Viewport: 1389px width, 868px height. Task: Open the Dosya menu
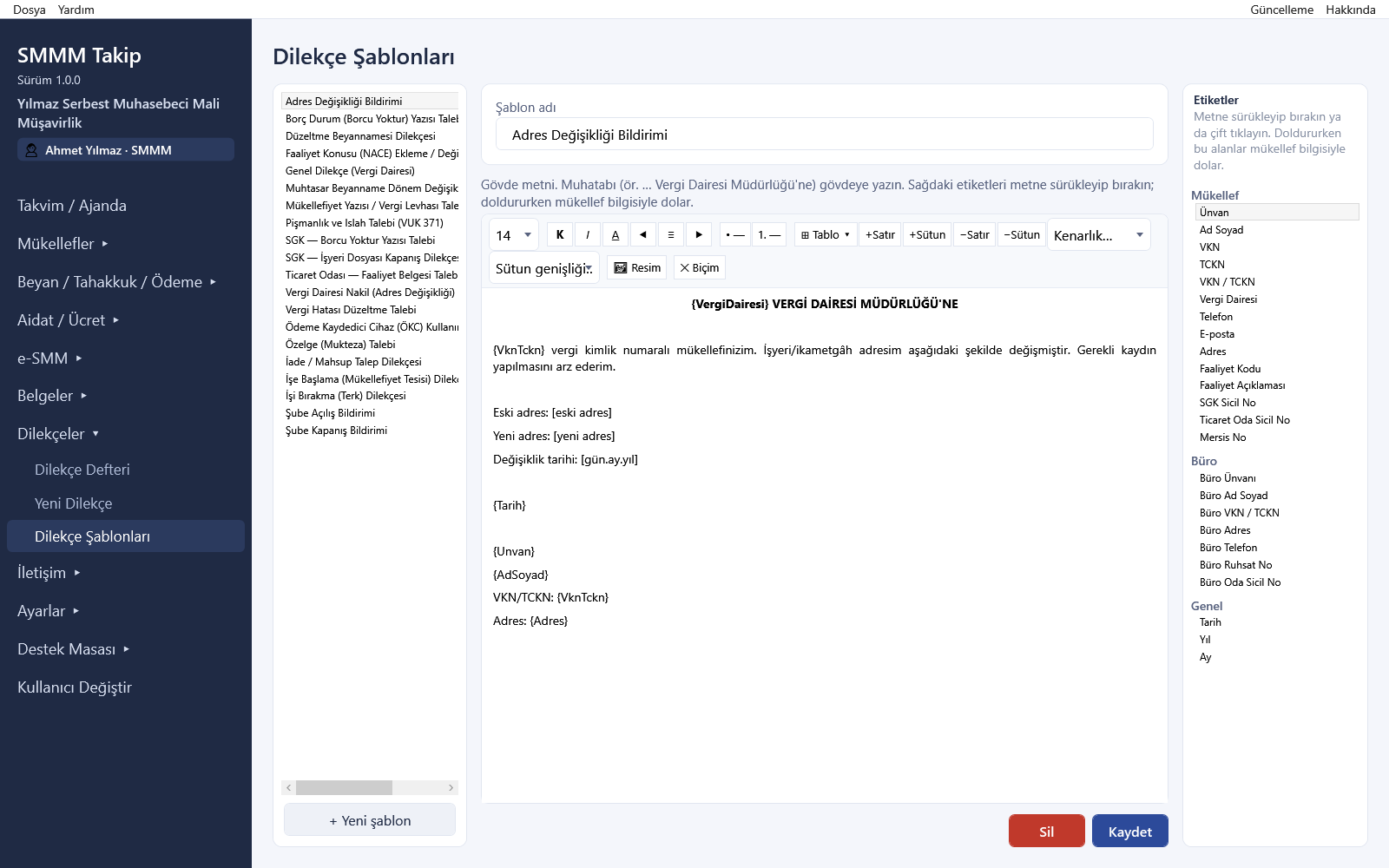coord(30,10)
